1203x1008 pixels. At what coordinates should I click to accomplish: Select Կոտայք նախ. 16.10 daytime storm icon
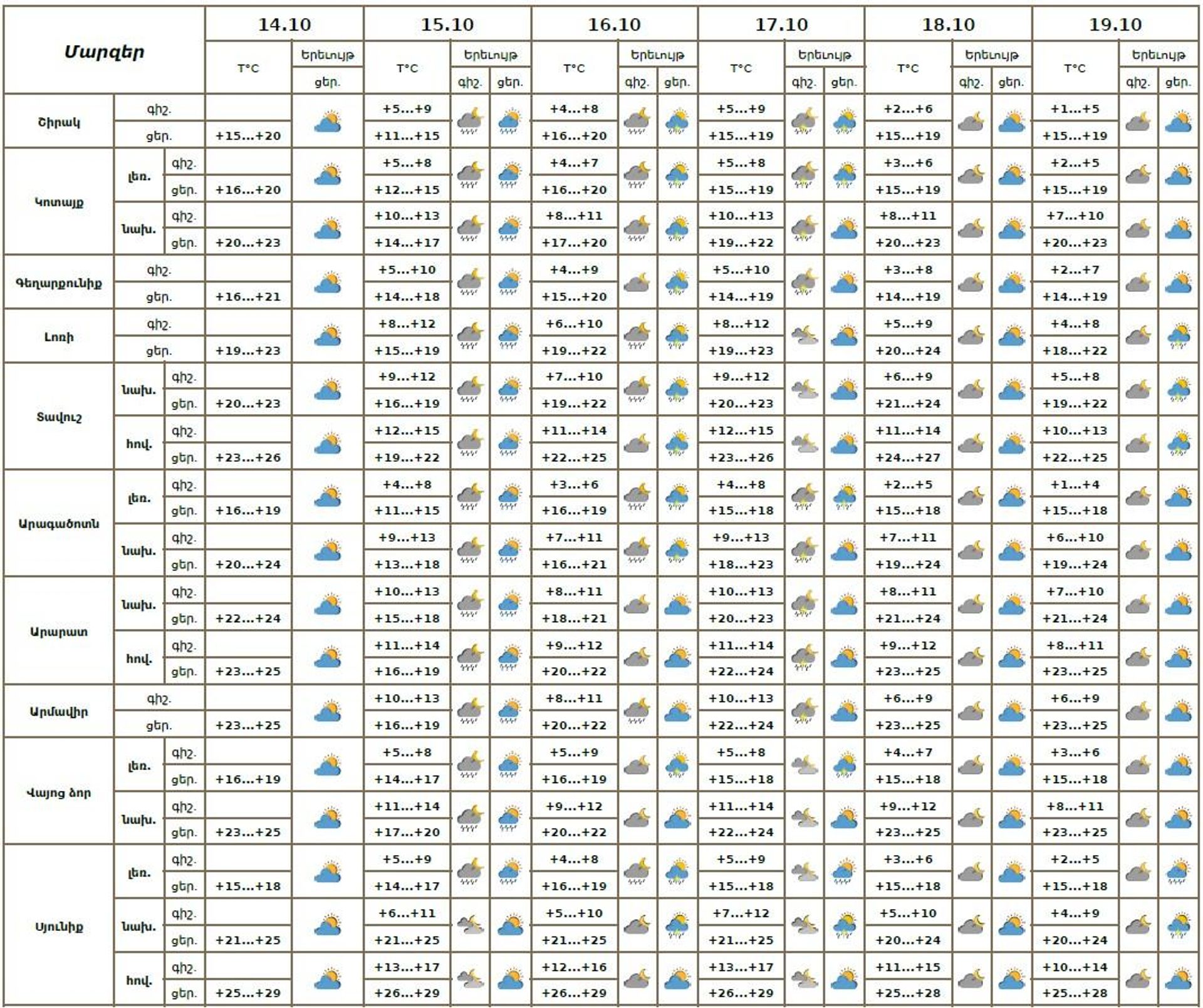677,229
